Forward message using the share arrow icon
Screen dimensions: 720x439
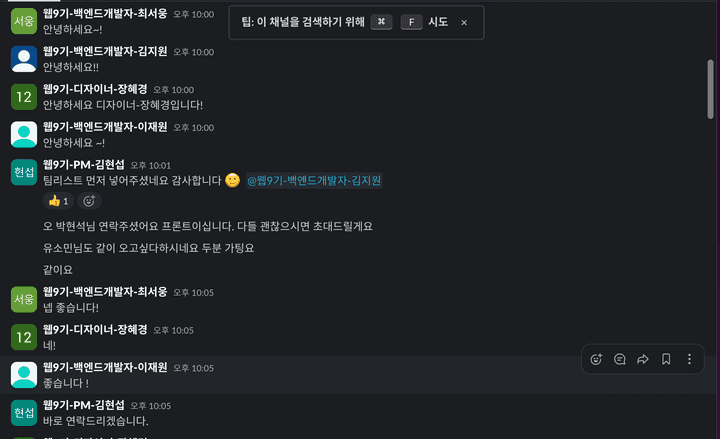[643, 359]
